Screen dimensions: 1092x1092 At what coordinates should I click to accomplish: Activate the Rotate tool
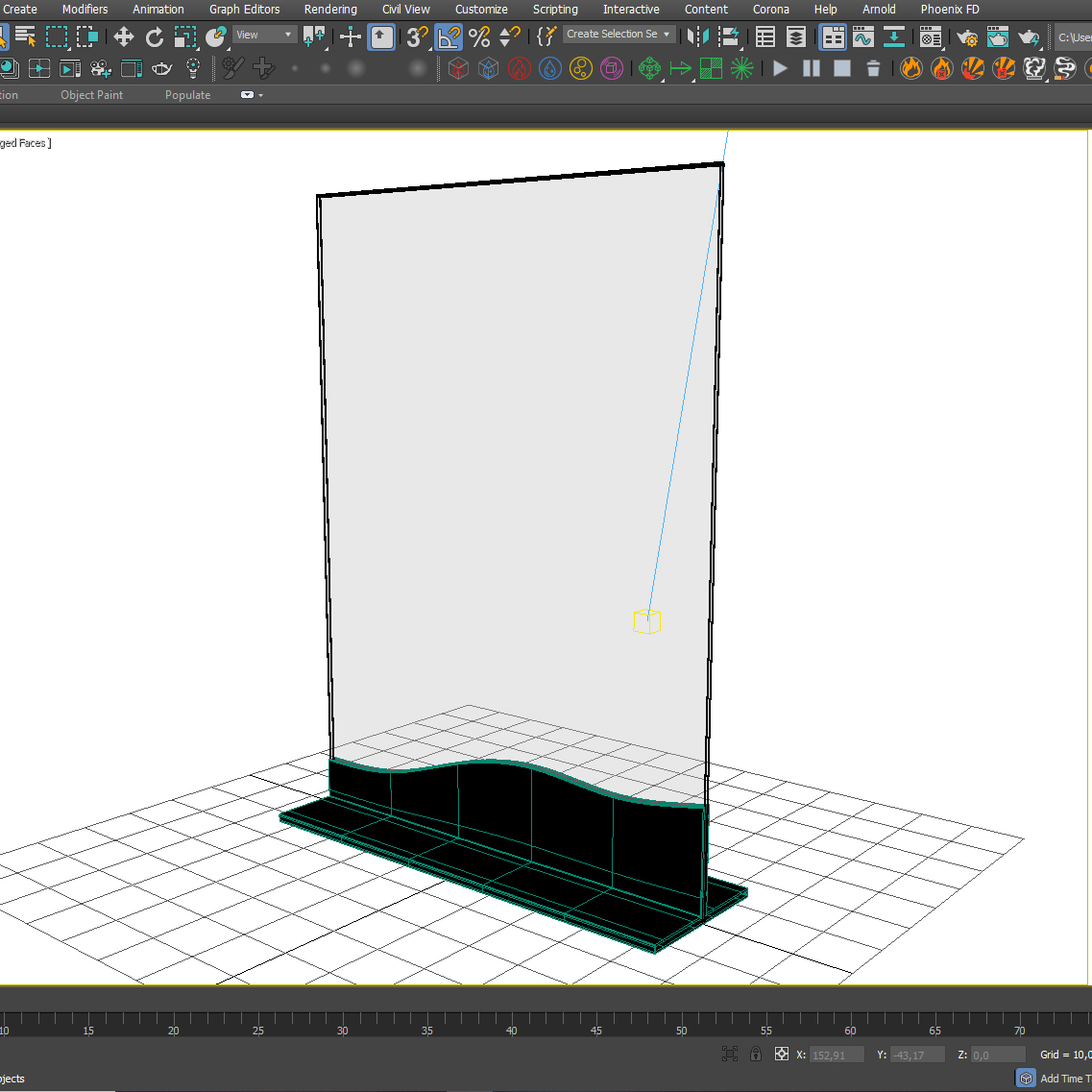tap(154, 37)
